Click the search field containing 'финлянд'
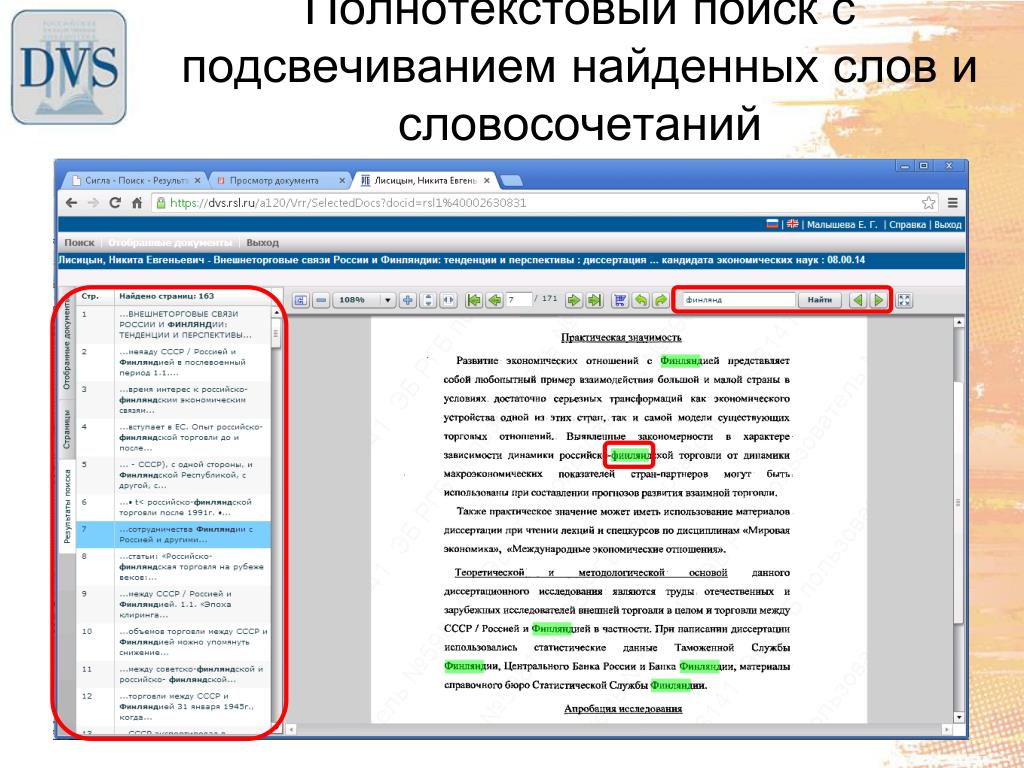Viewport: 1024px width, 768px height. pos(737,300)
